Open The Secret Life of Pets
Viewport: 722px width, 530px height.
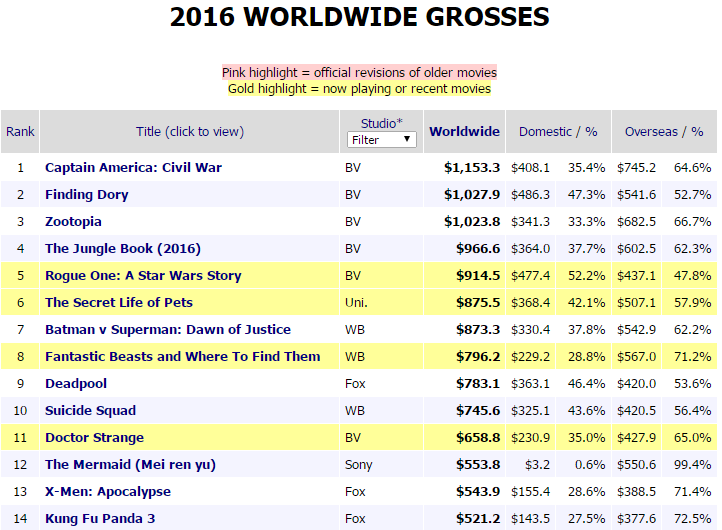point(119,302)
